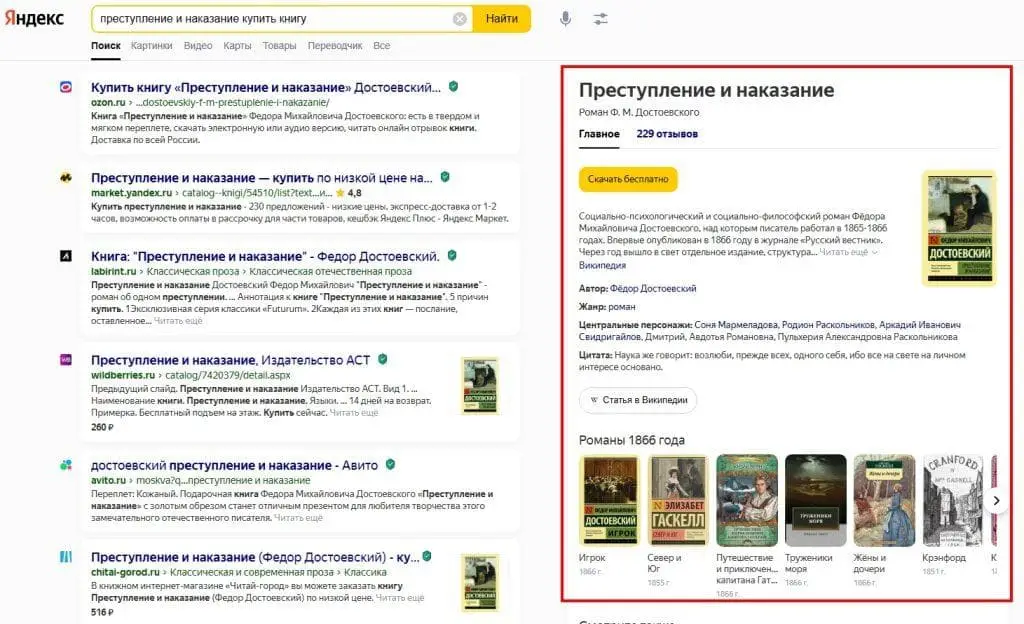Image resolution: width=1024 pixels, height=624 pixels.
Task: Click the Найти search button
Action: pos(502,19)
